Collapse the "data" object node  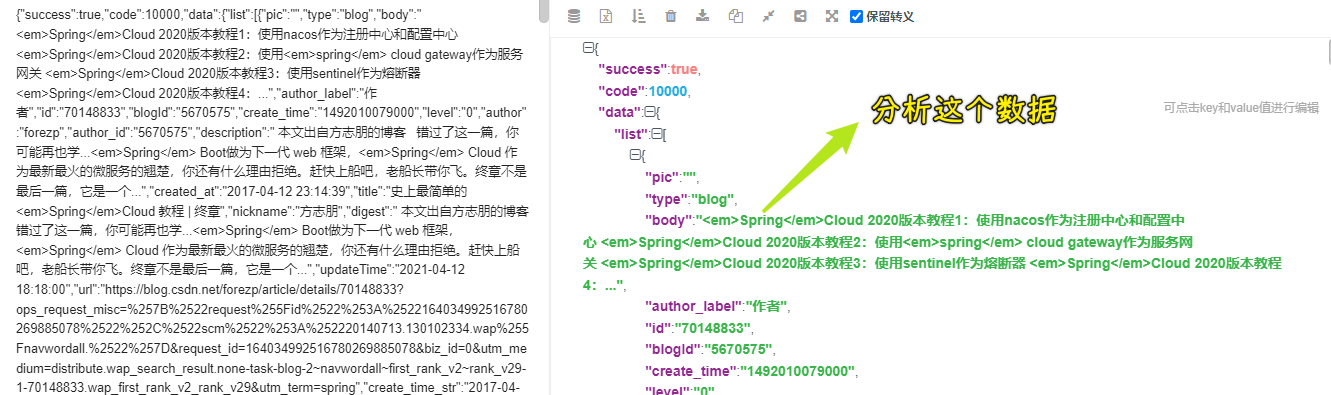(649, 113)
